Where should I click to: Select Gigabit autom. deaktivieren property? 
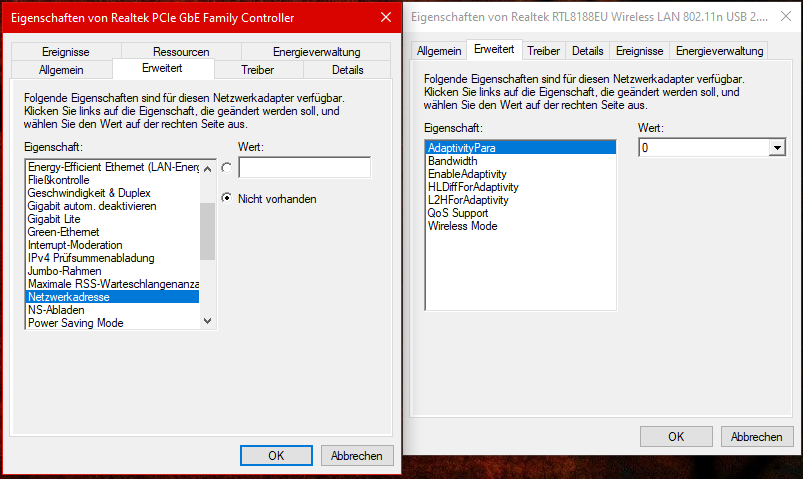tap(113, 206)
